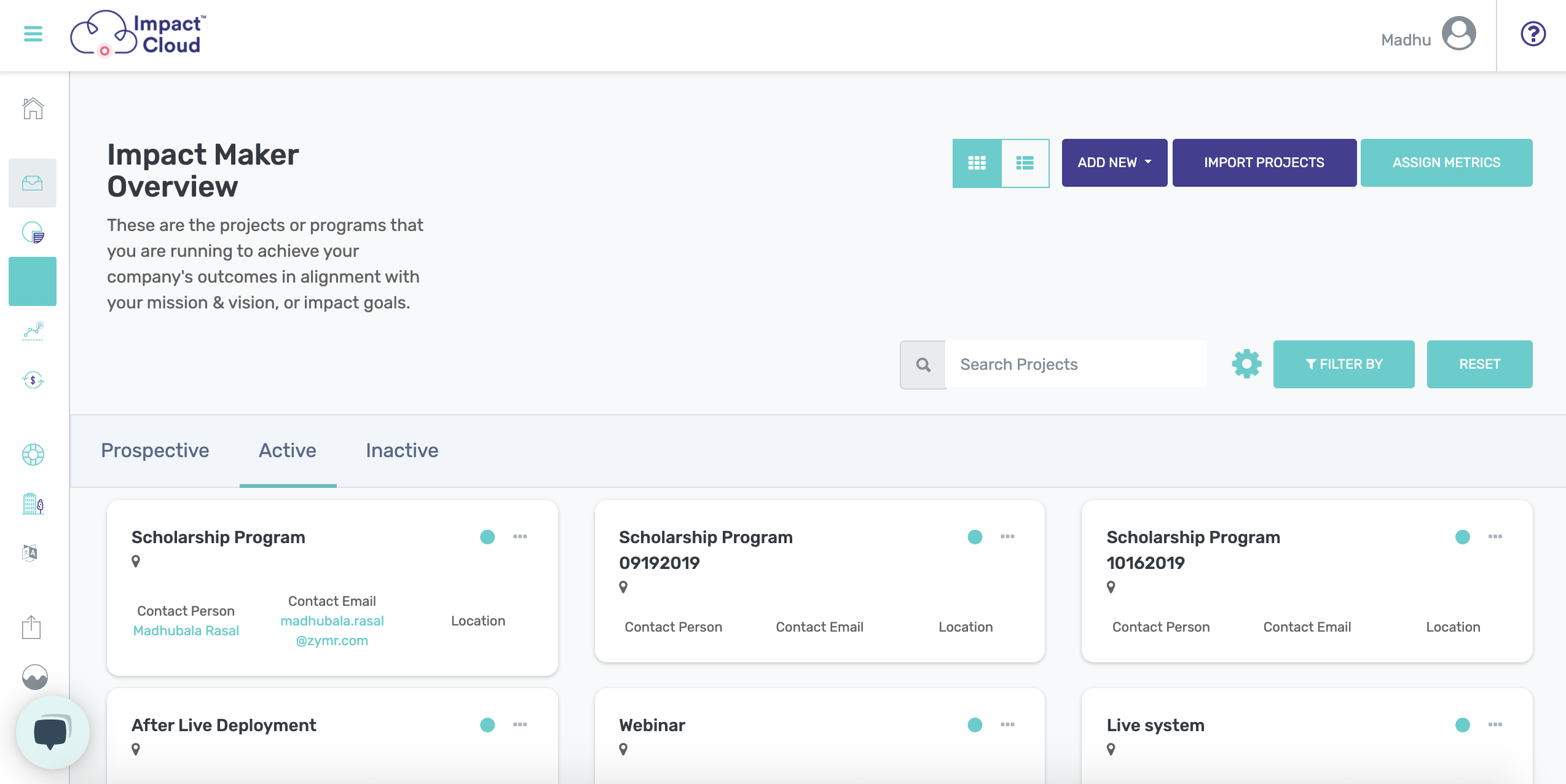Click the round wave sidebar icon
The height and width of the screenshot is (784, 1566).
click(35, 677)
